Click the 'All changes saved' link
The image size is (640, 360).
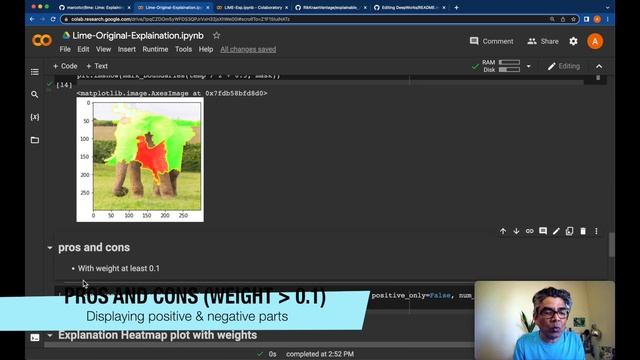248,49
